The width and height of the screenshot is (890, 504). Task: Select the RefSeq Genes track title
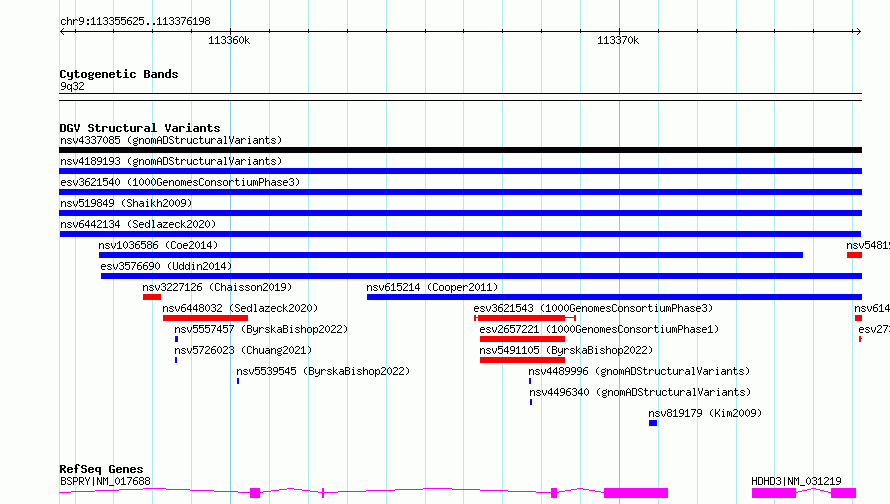tap(101, 469)
